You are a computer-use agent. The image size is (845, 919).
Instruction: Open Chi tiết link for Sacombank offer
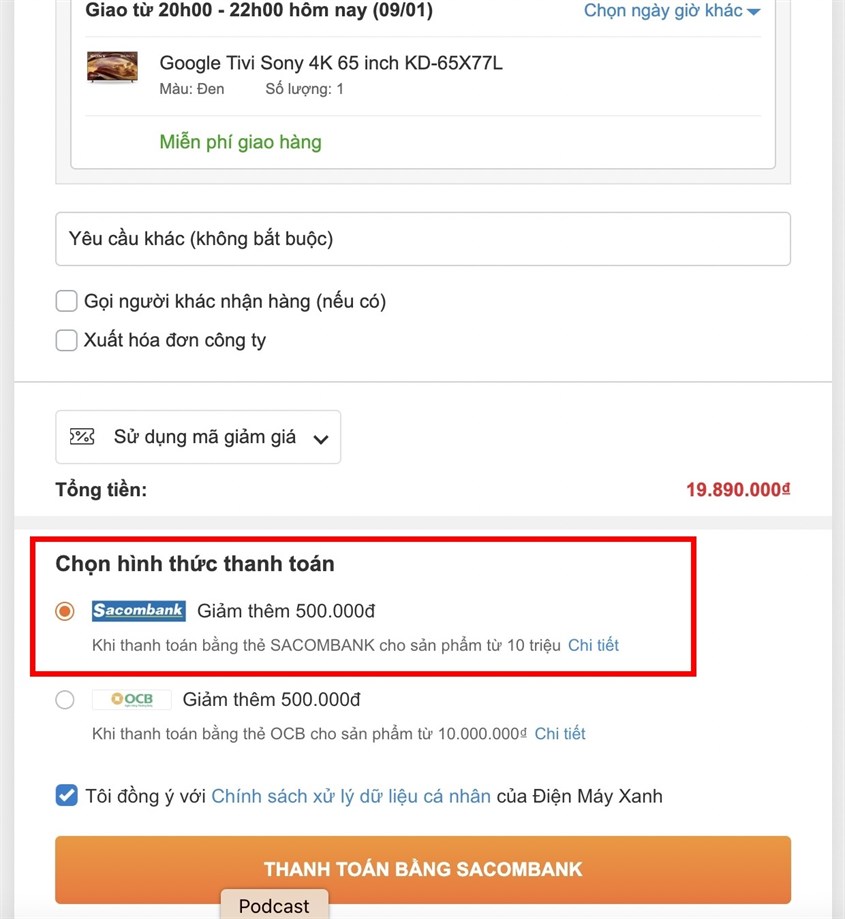pos(593,645)
